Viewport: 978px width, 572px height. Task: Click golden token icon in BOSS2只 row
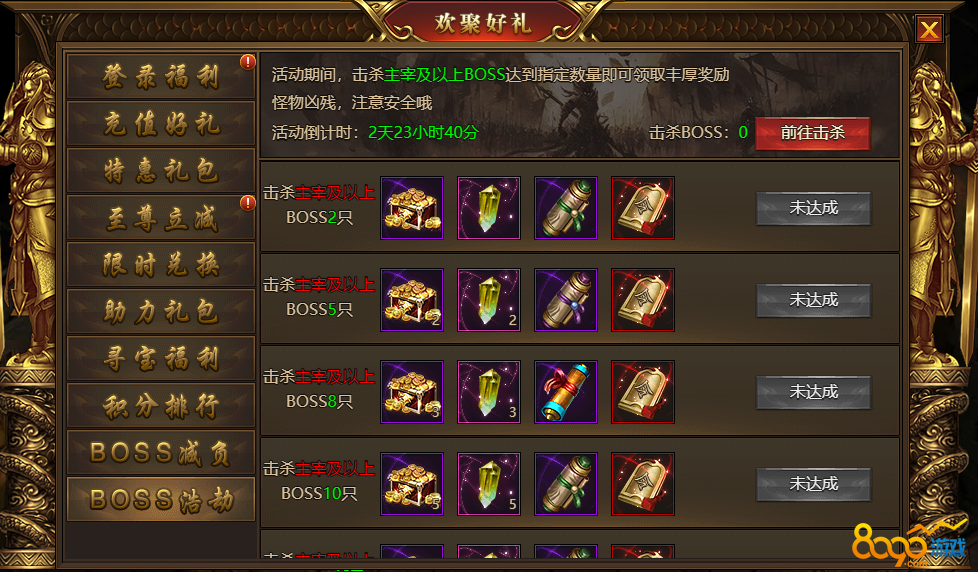click(642, 208)
